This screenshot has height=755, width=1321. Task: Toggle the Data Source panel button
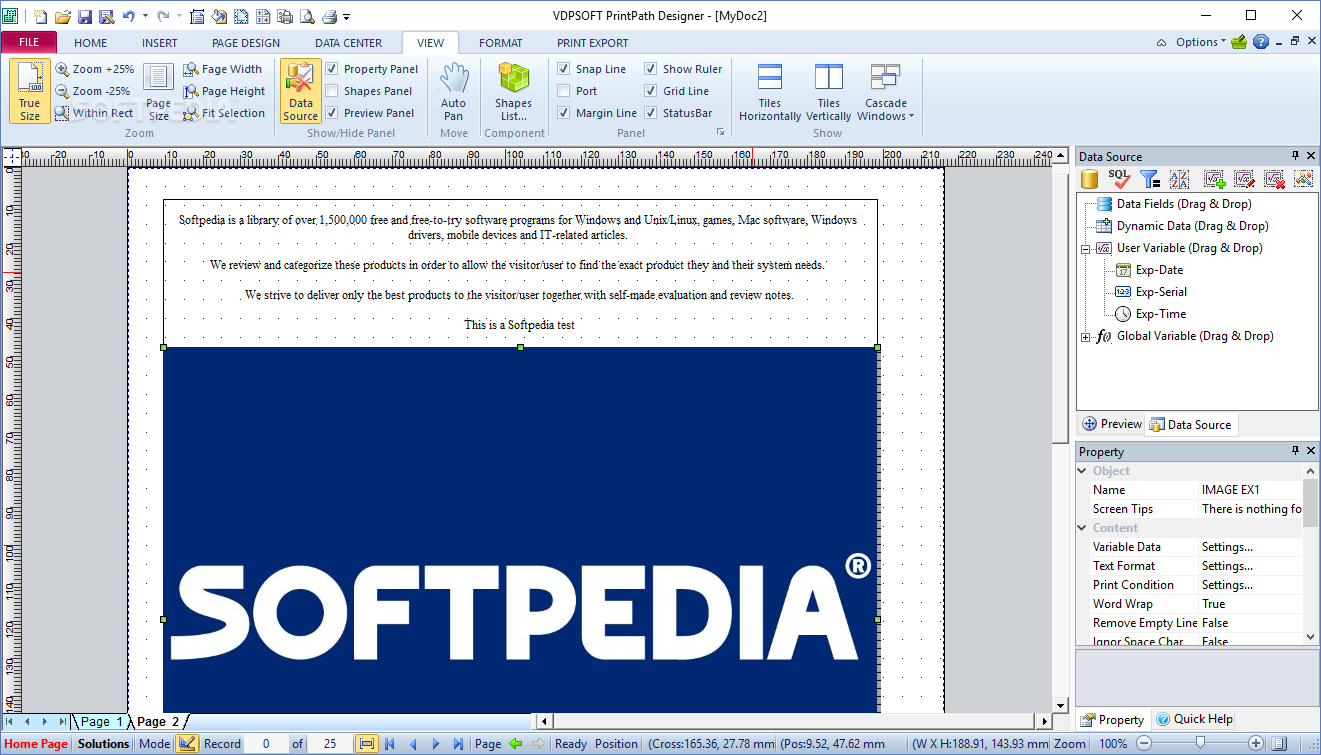(300, 91)
